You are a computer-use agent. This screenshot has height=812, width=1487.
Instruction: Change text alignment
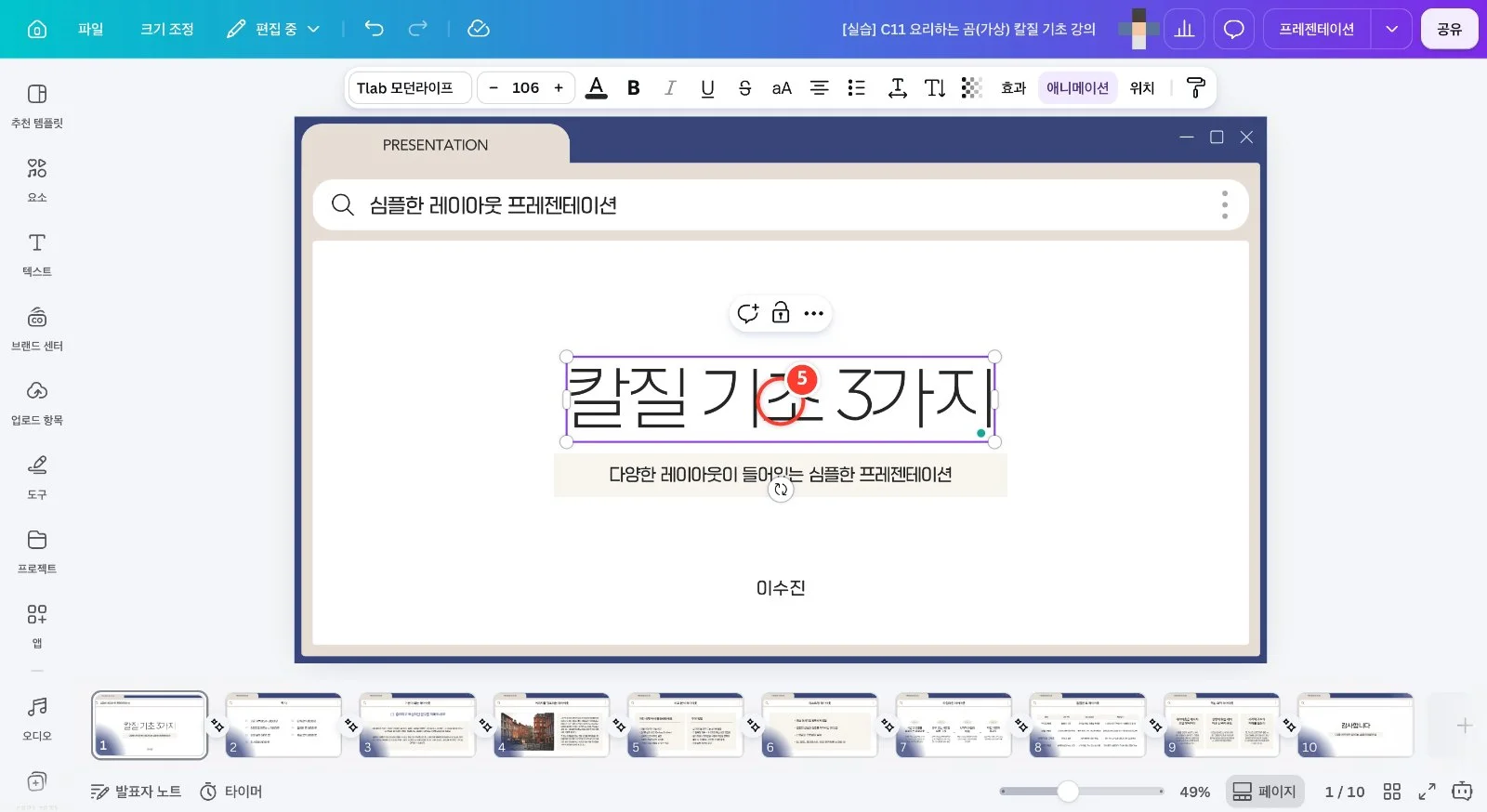[x=819, y=88]
